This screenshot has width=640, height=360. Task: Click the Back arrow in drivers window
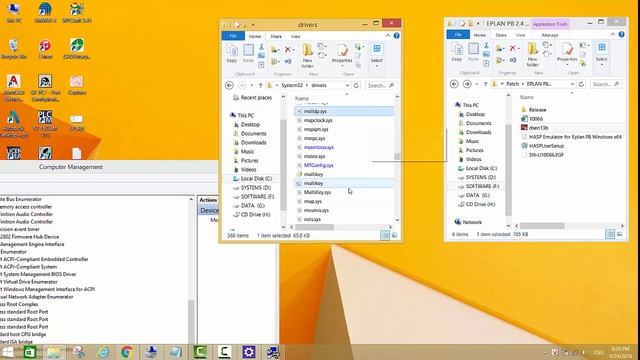coord(229,85)
